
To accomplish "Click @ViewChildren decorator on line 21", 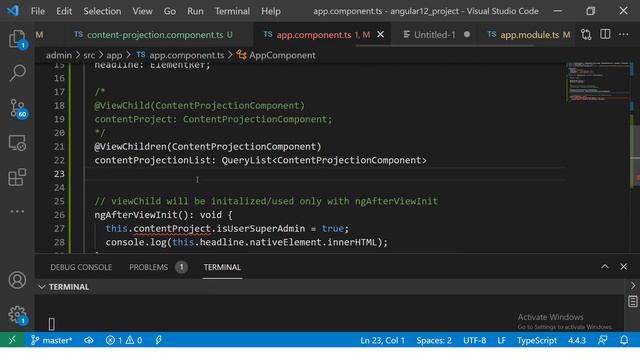I will [131, 147].
